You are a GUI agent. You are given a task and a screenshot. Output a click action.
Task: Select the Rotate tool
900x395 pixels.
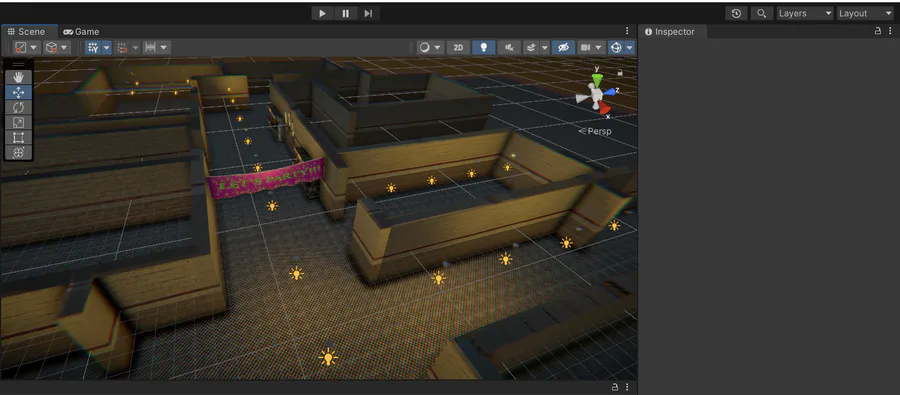(x=18, y=107)
